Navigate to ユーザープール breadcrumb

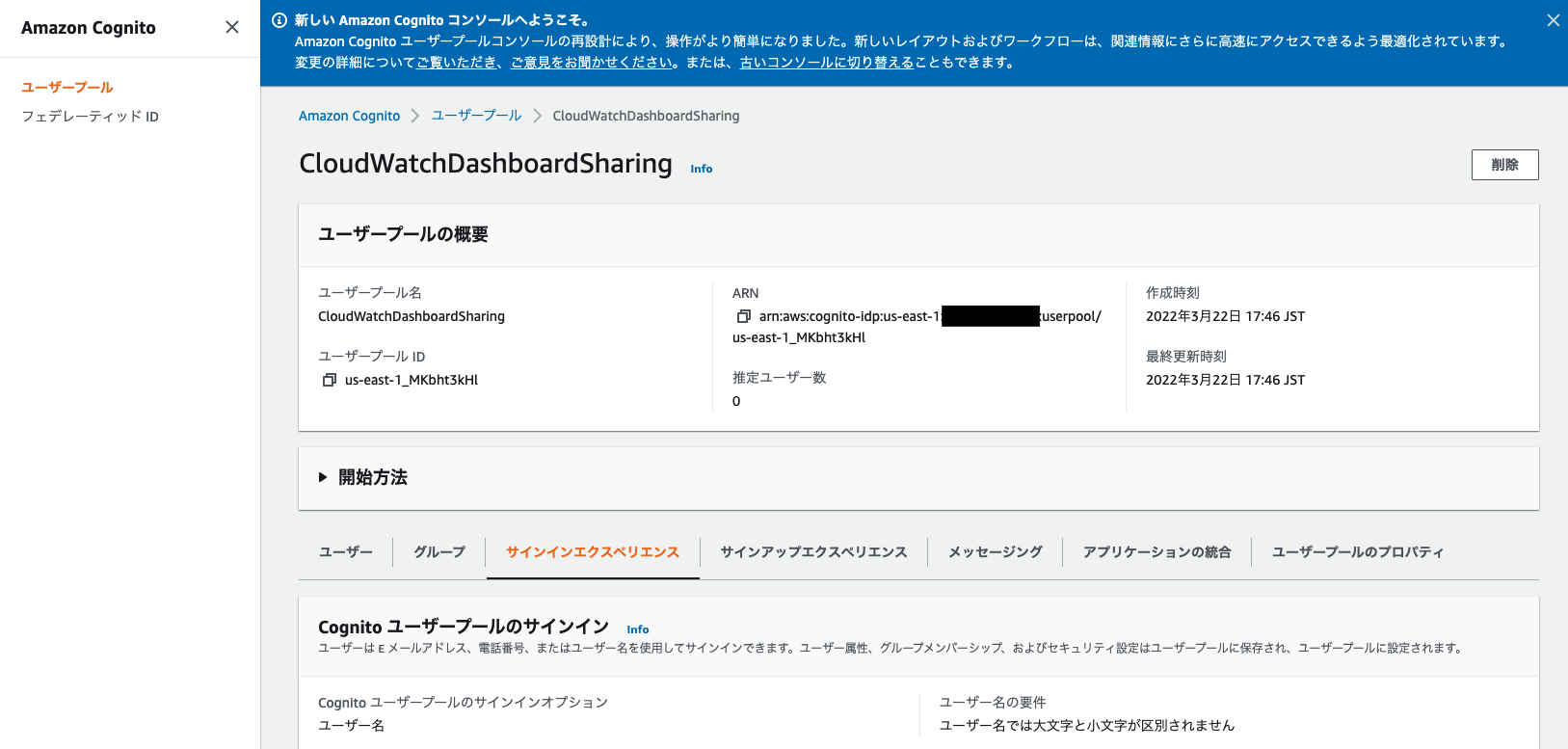pos(476,116)
